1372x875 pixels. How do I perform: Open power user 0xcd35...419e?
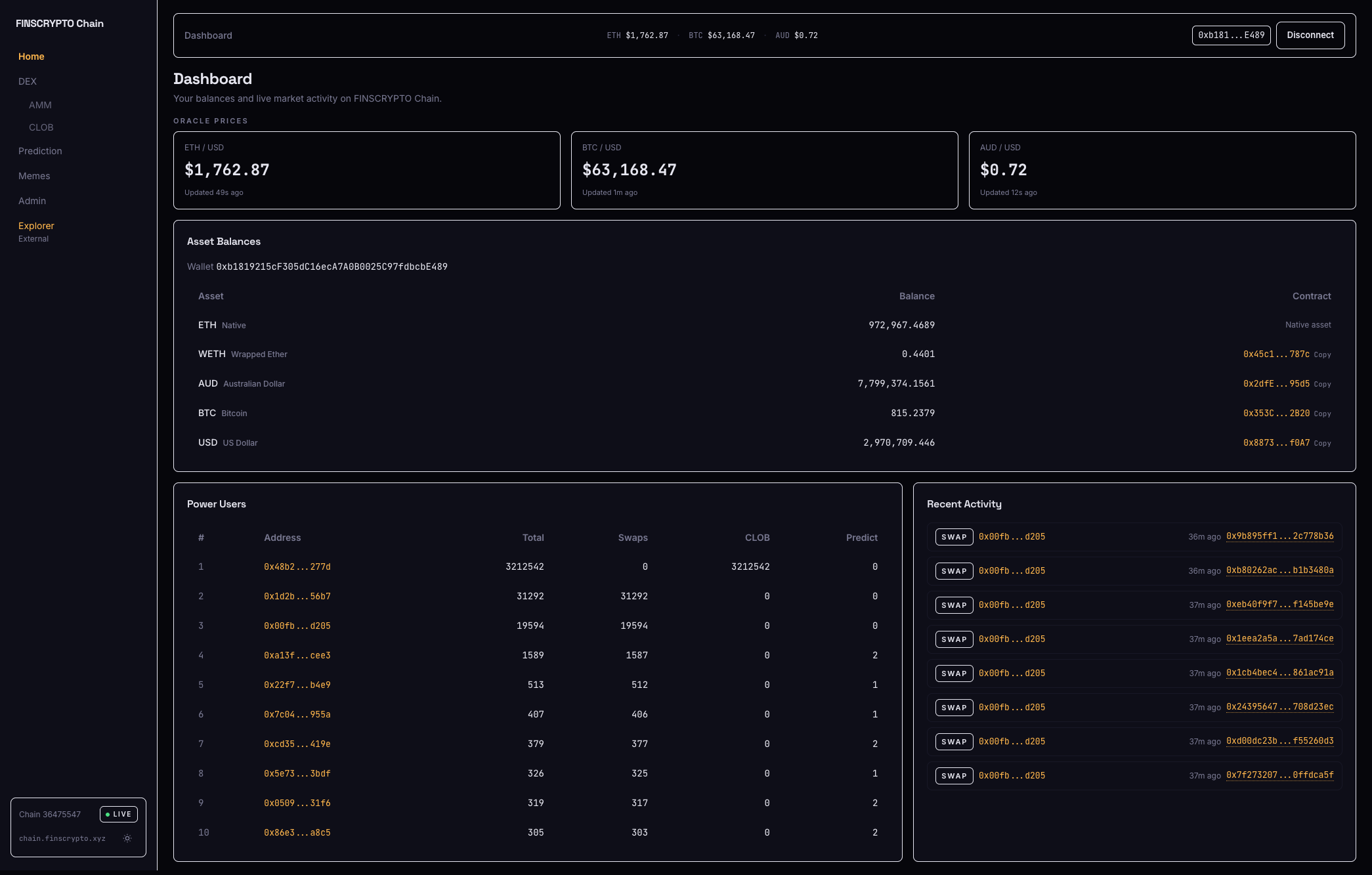click(297, 744)
